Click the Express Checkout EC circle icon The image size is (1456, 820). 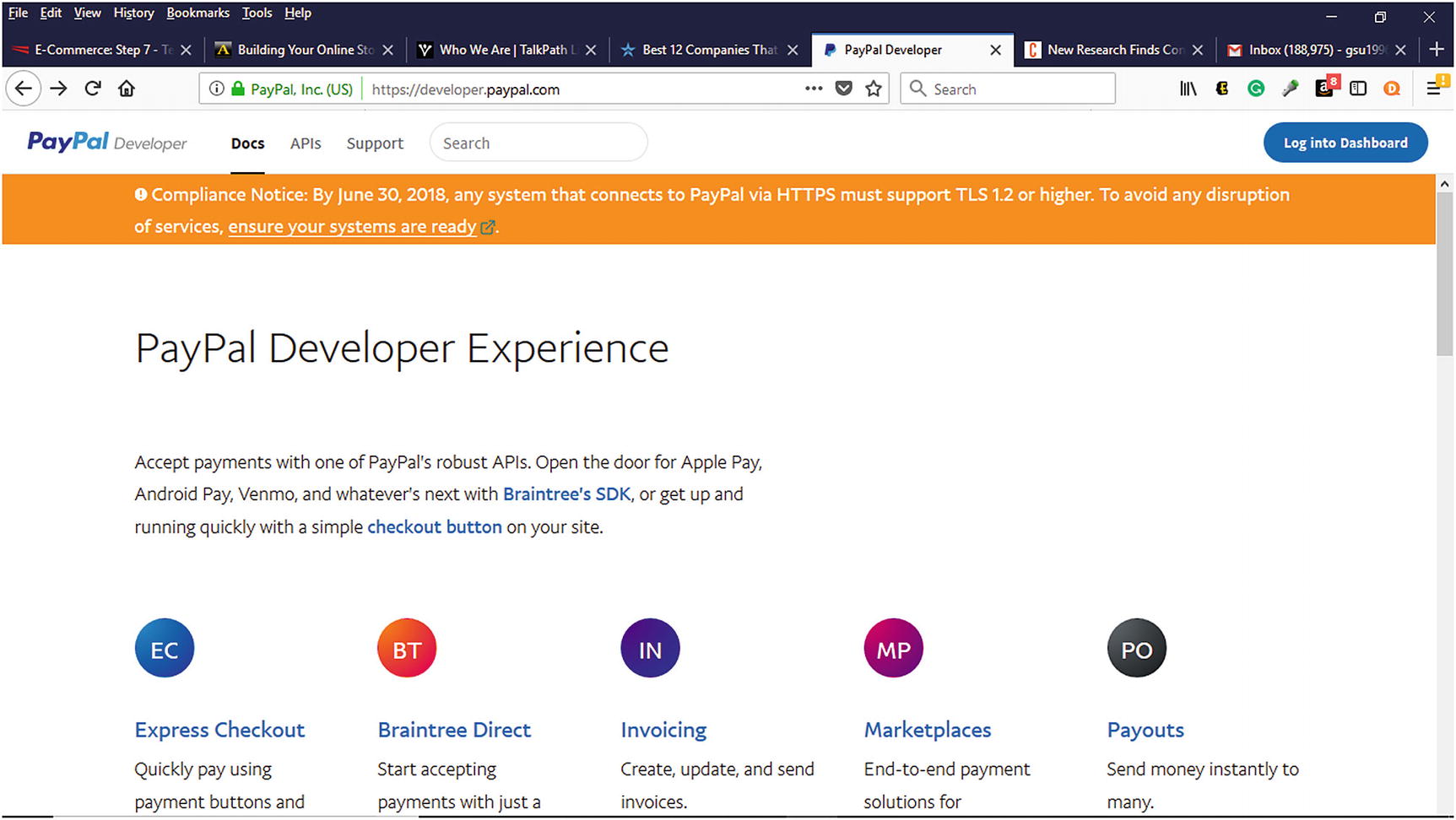click(x=165, y=648)
